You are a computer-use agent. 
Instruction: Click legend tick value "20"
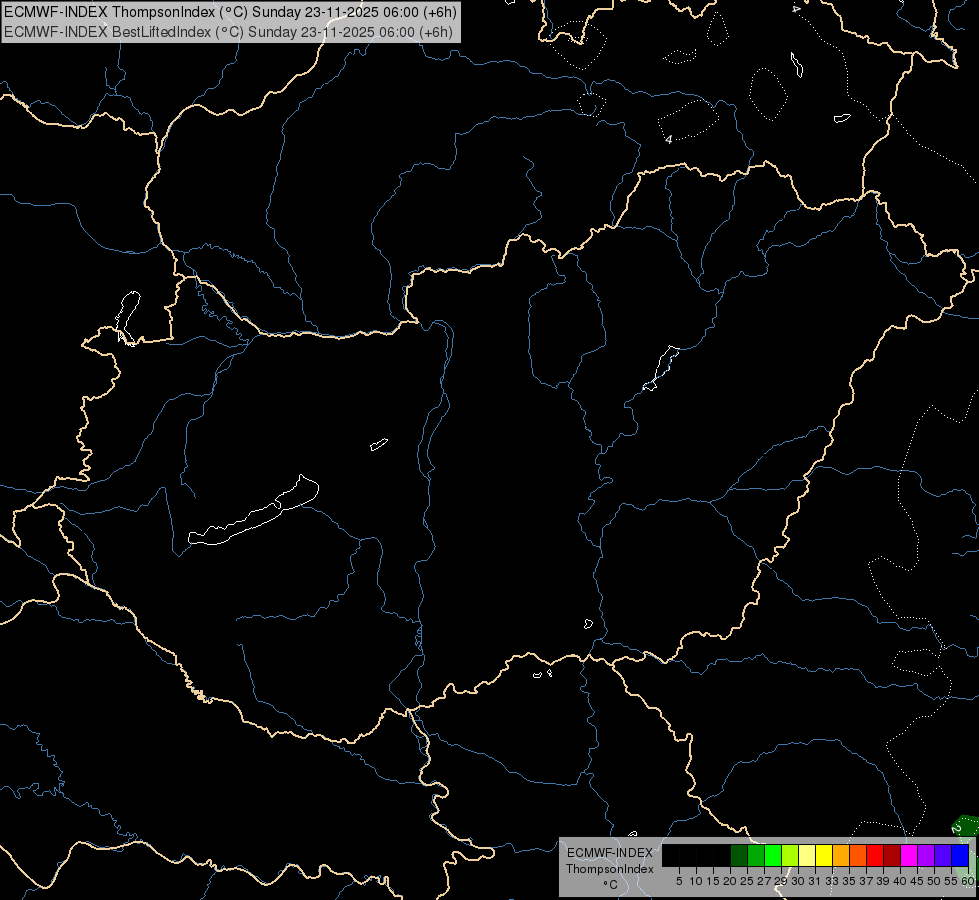click(730, 881)
